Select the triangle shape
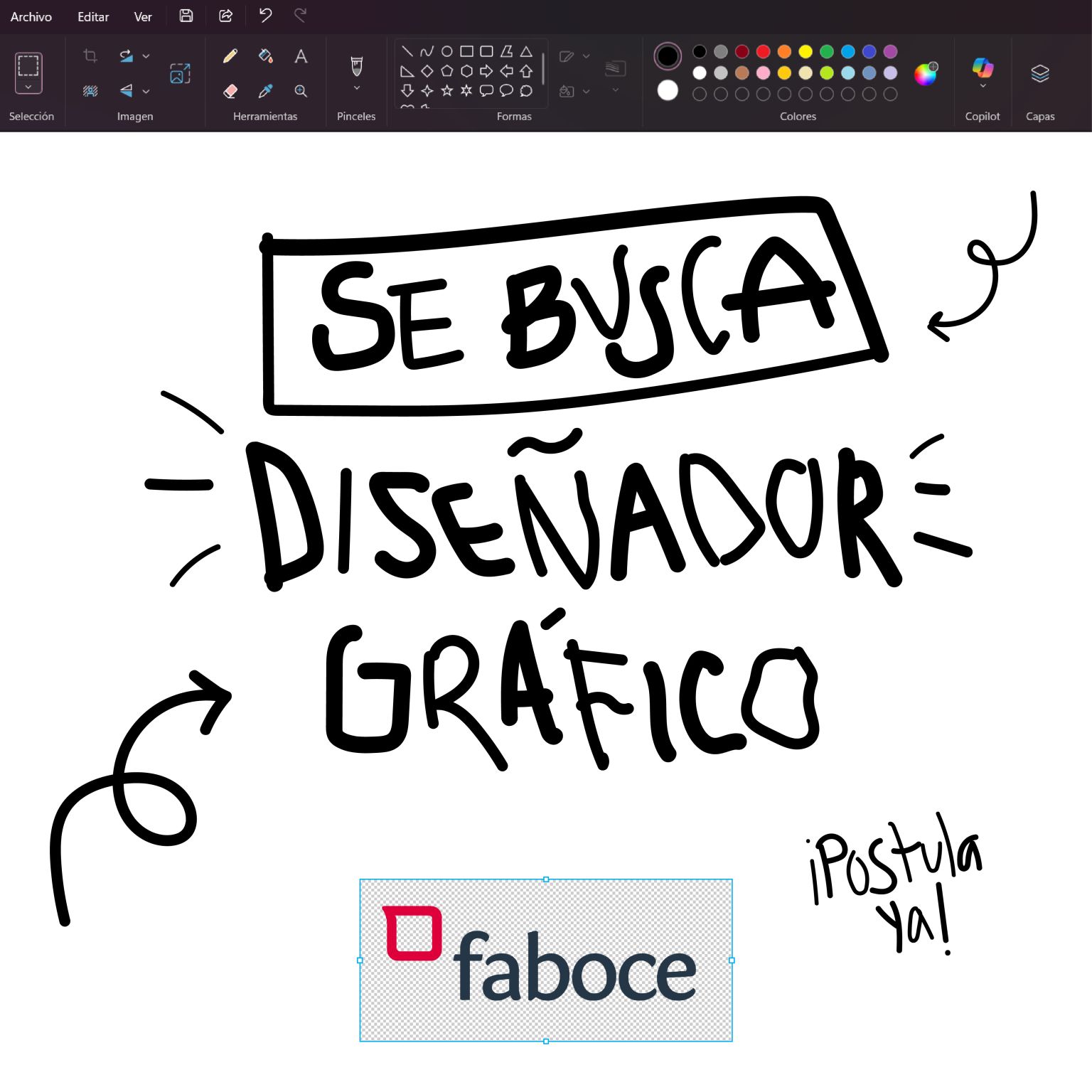The height and width of the screenshot is (1092, 1092). pos(526,51)
